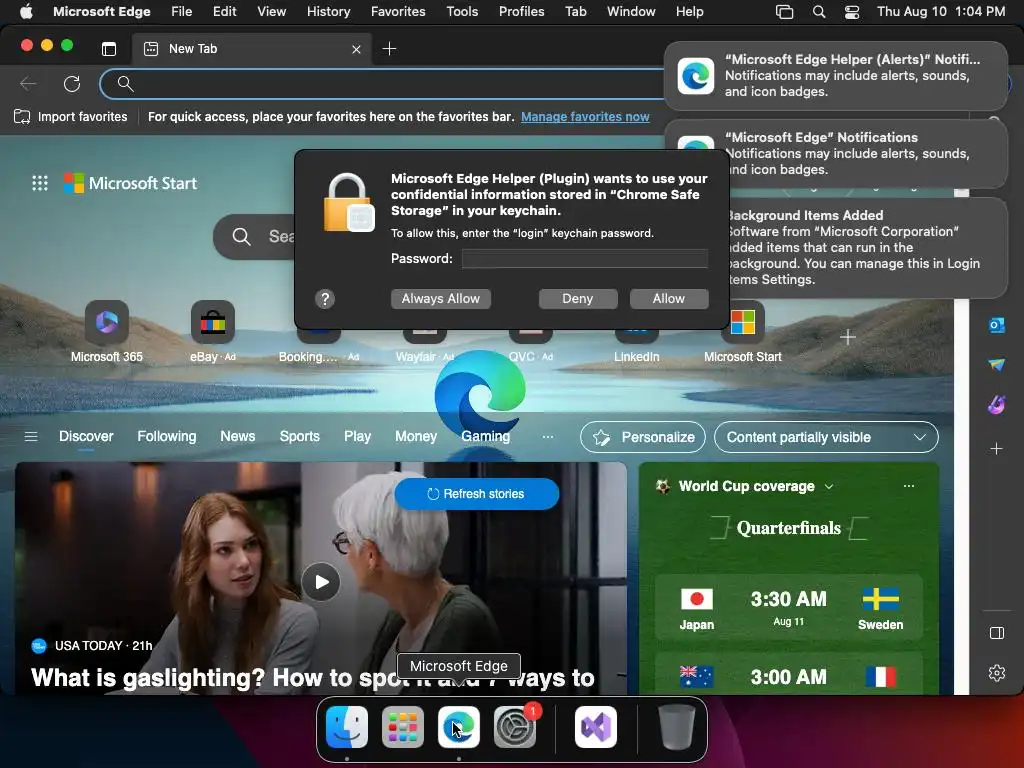Open the Profiles menu
The height and width of the screenshot is (768, 1024).
click(x=521, y=11)
